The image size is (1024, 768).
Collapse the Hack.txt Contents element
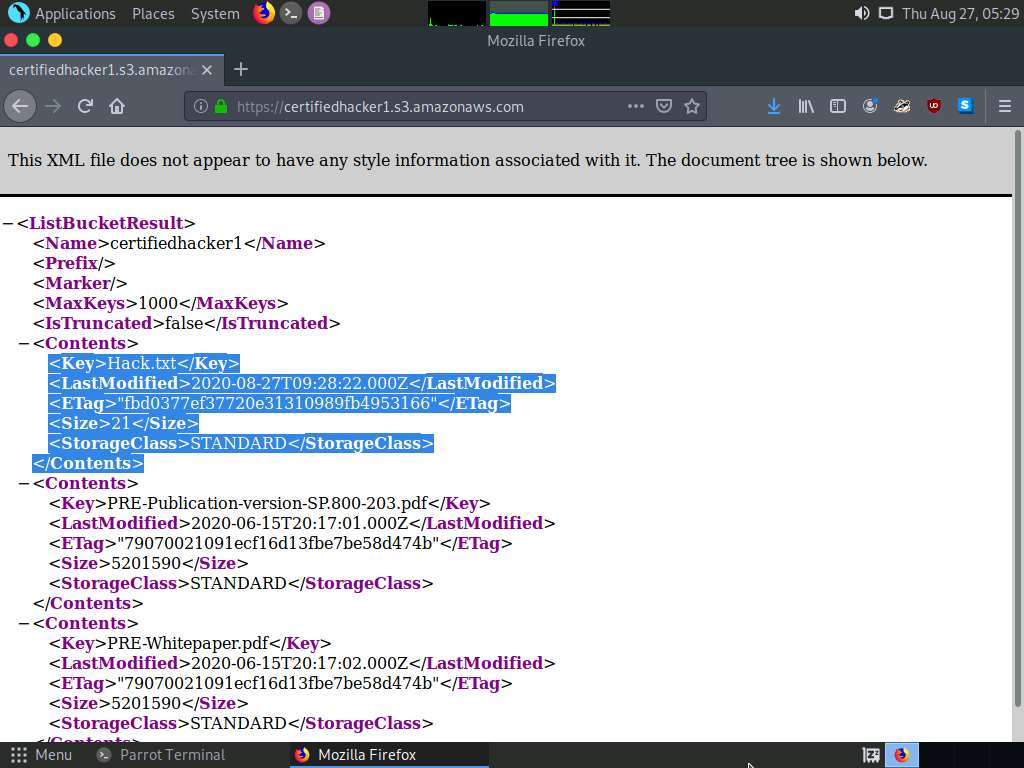pyautogui.click(x=22, y=342)
